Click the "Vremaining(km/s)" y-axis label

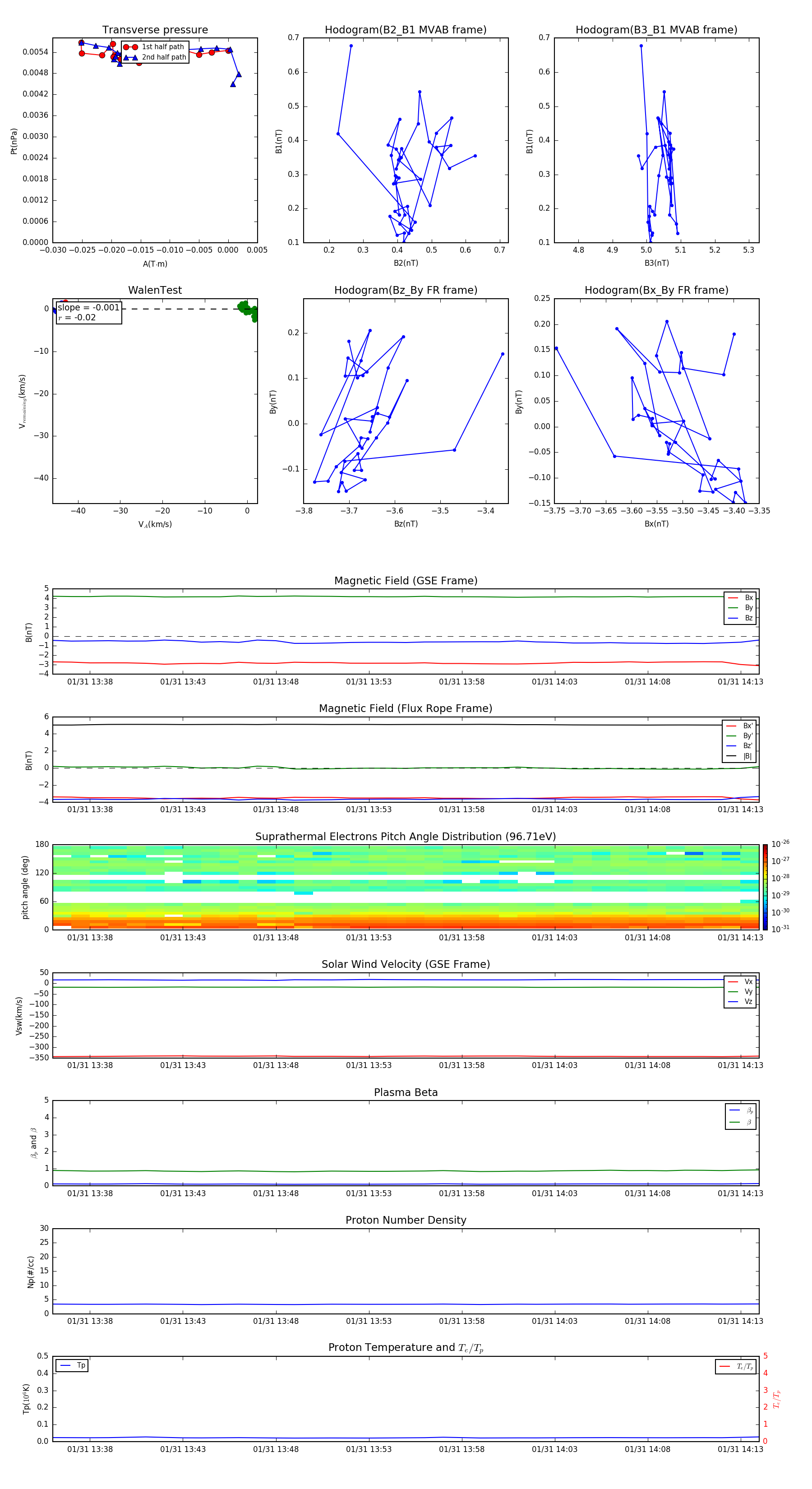[x=23, y=401]
